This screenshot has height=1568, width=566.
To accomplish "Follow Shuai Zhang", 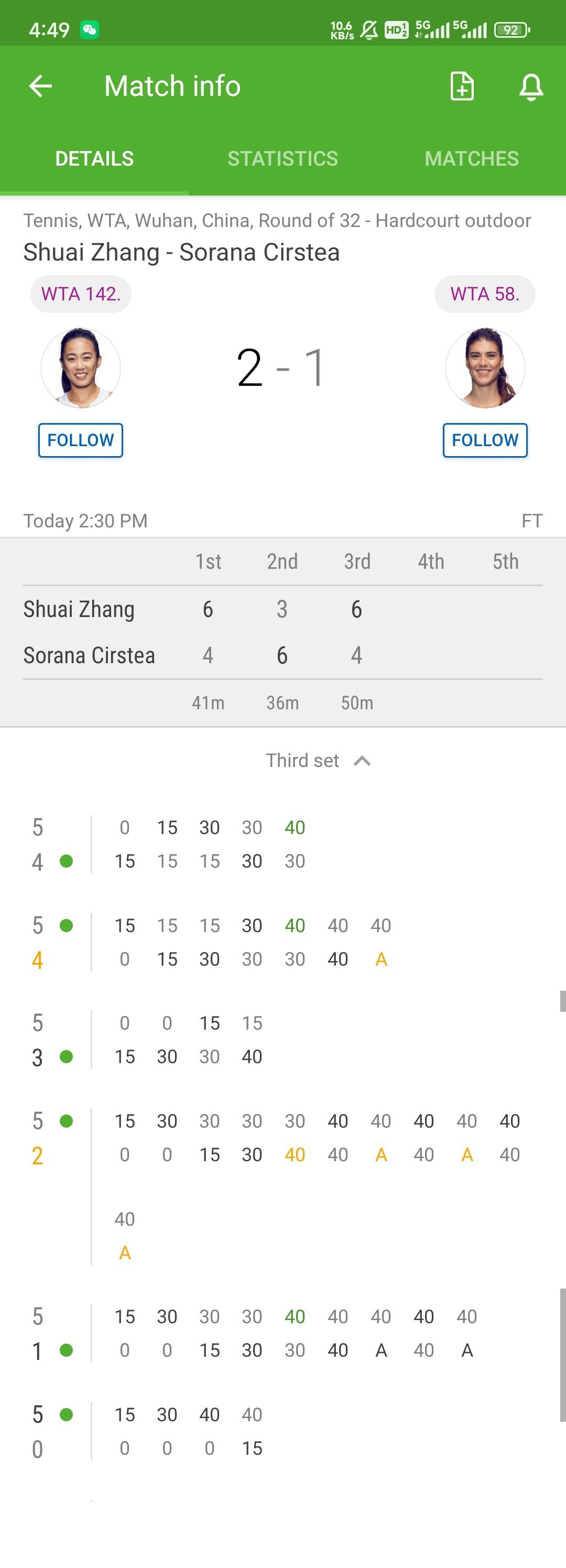I will pyautogui.click(x=80, y=439).
